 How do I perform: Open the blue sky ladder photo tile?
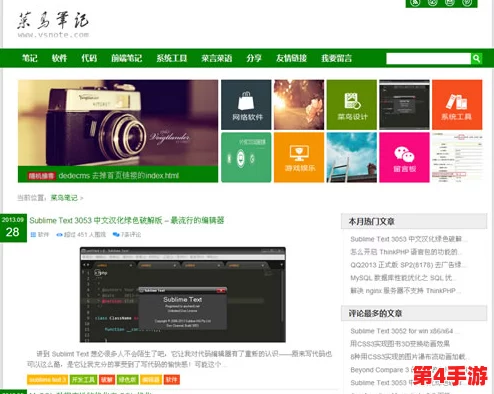[x=352, y=157]
